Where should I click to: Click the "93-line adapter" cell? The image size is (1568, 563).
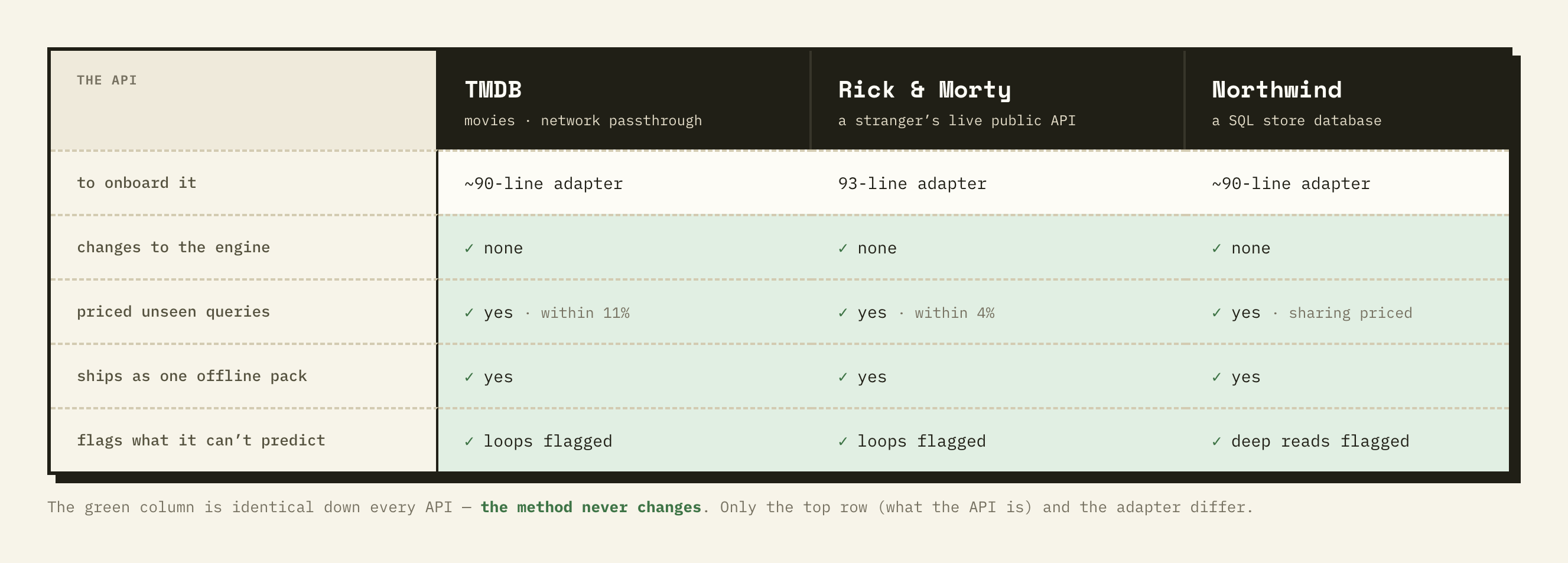[912, 184]
